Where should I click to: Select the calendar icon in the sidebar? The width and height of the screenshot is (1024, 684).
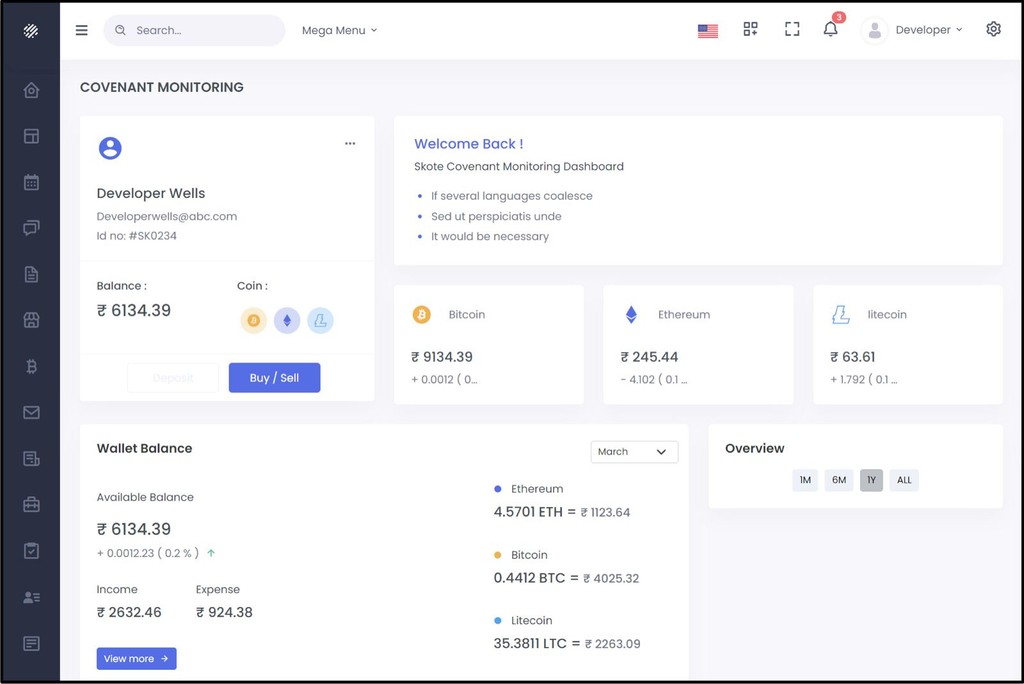[30, 182]
